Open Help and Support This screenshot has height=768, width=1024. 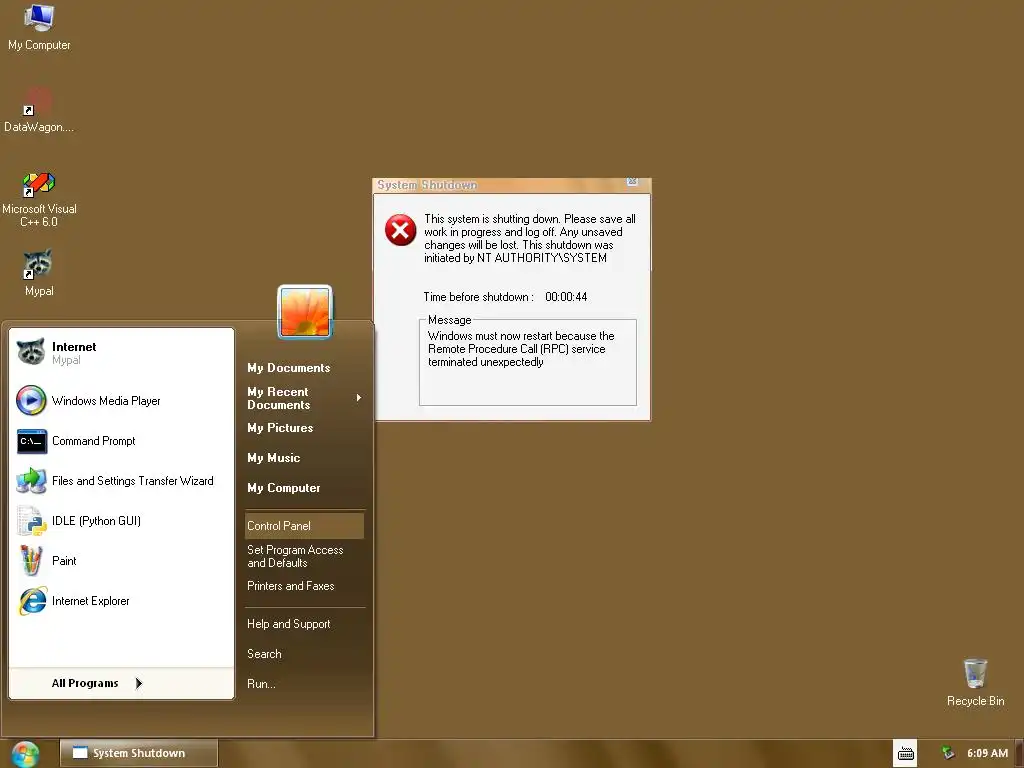coord(289,624)
